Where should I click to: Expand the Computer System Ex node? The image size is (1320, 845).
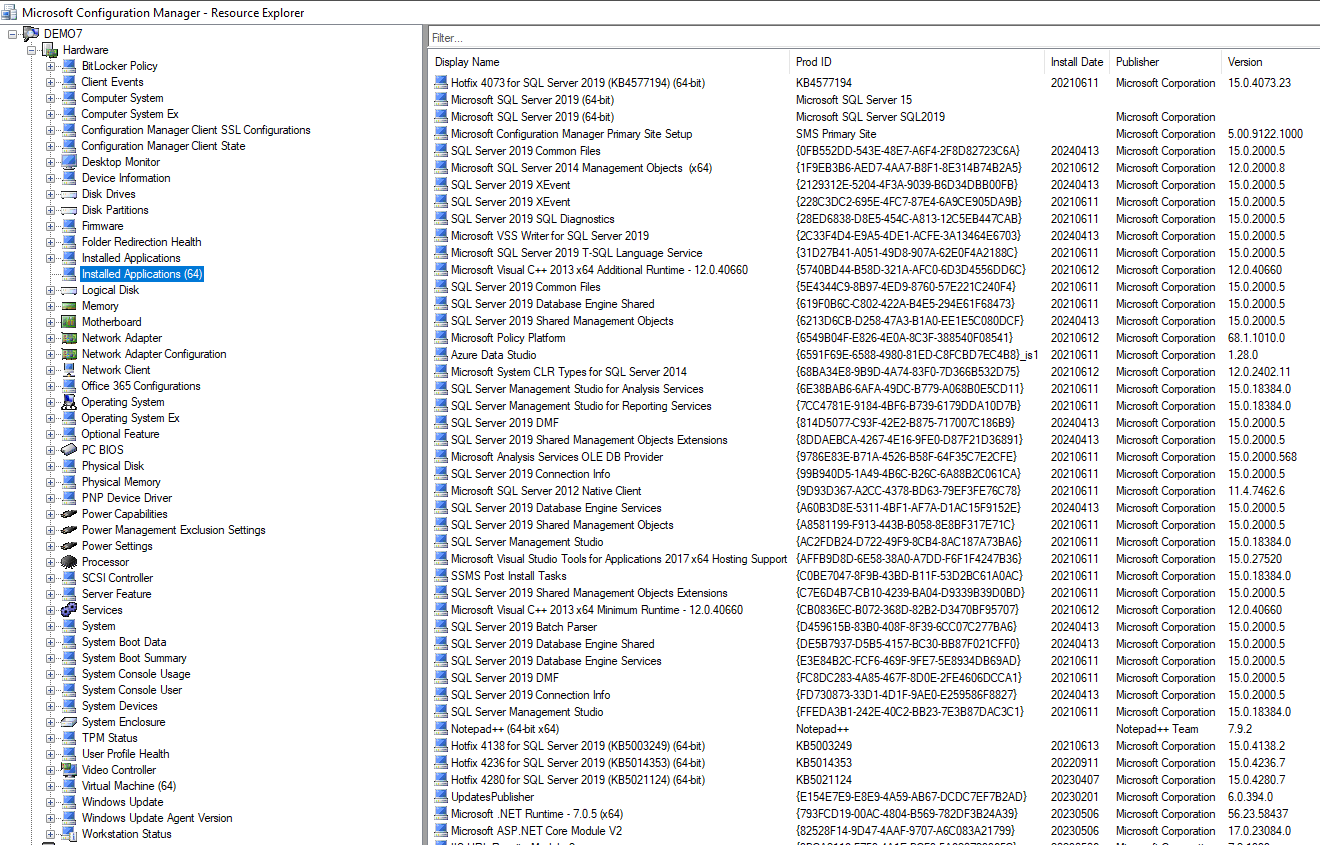click(51, 114)
